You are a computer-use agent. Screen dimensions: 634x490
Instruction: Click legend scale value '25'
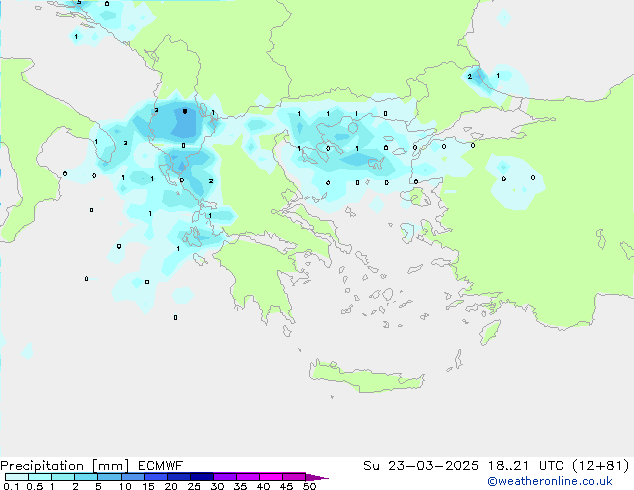point(194,486)
